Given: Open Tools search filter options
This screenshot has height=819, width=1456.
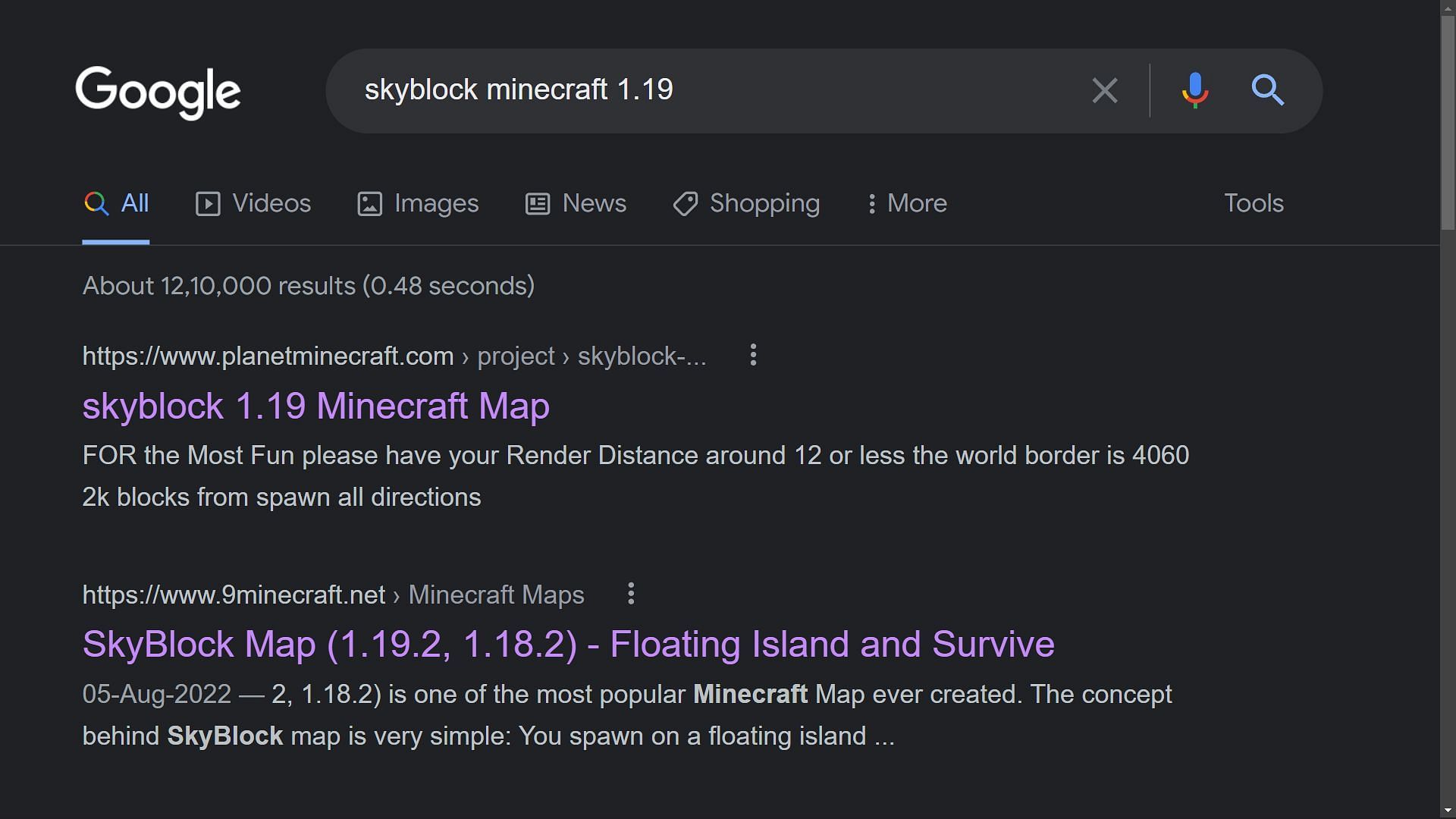Looking at the screenshot, I should click(1253, 203).
